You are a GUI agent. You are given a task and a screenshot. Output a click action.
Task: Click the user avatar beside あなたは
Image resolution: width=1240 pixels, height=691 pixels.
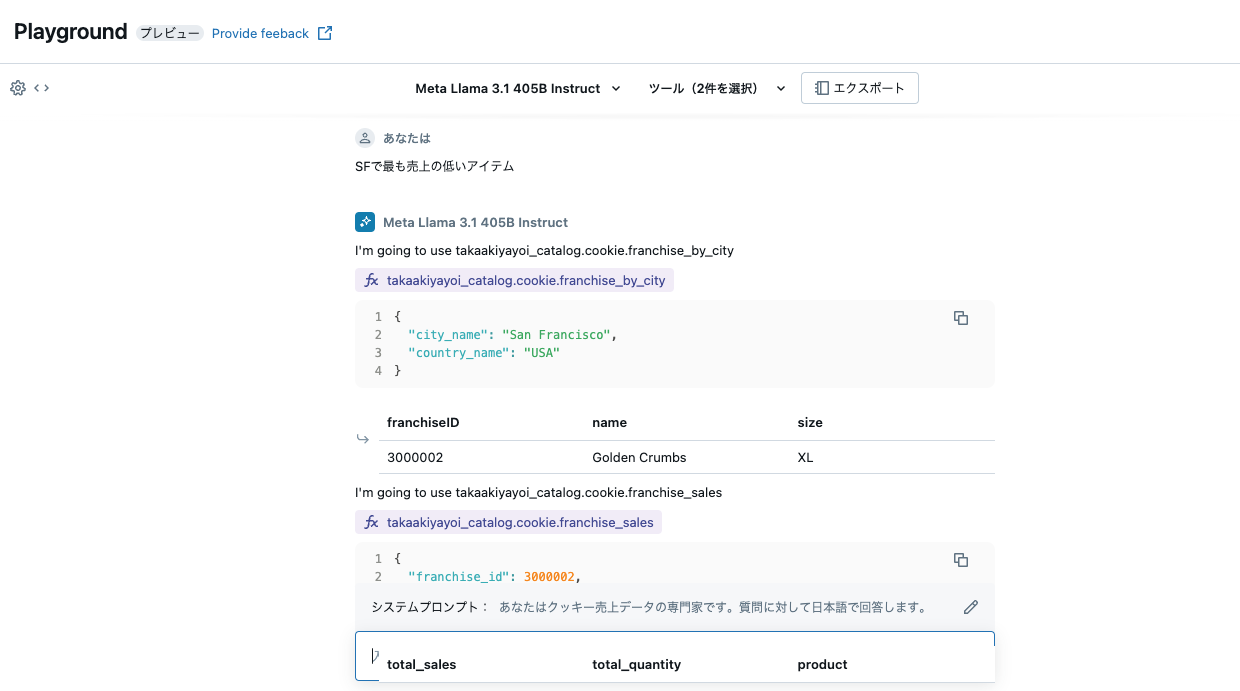click(364, 137)
